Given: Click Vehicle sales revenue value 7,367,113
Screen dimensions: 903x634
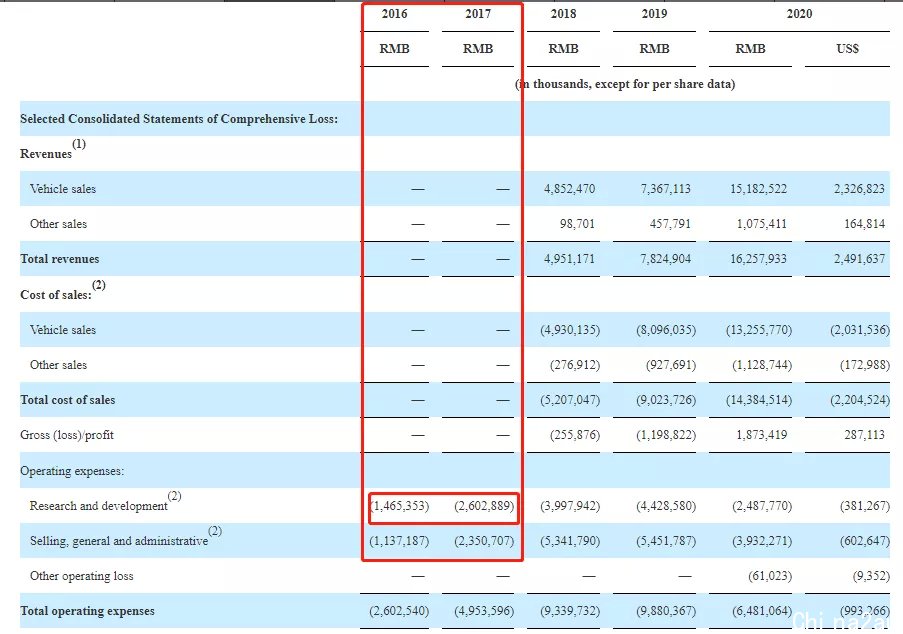Looking at the screenshot, I should pyautogui.click(x=665, y=189).
